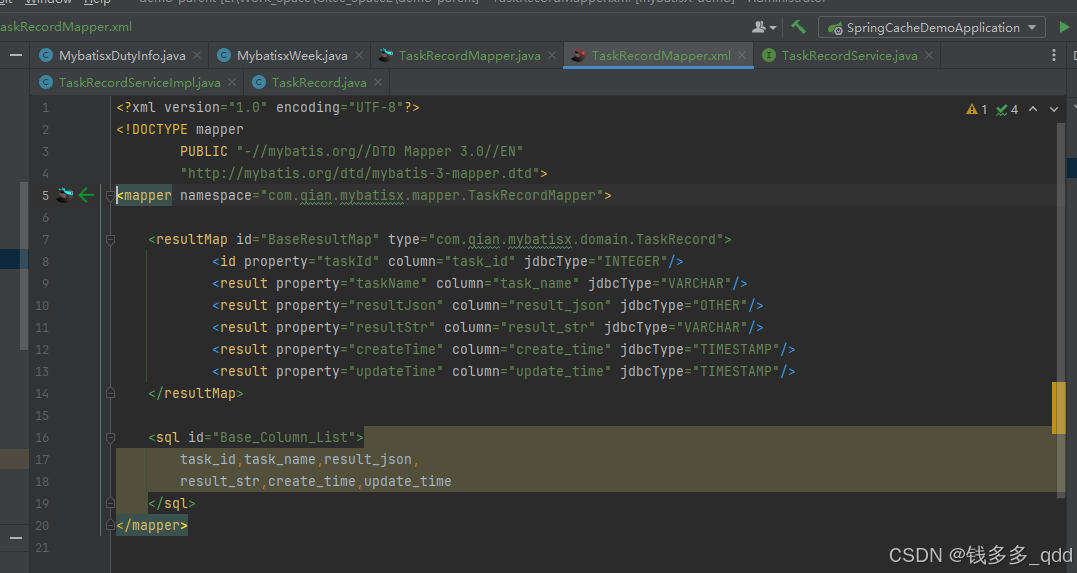The height and width of the screenshot is (573, 1077).
Task: Collapse the mapper element fold on line 5
Action: tap(110, 196)
